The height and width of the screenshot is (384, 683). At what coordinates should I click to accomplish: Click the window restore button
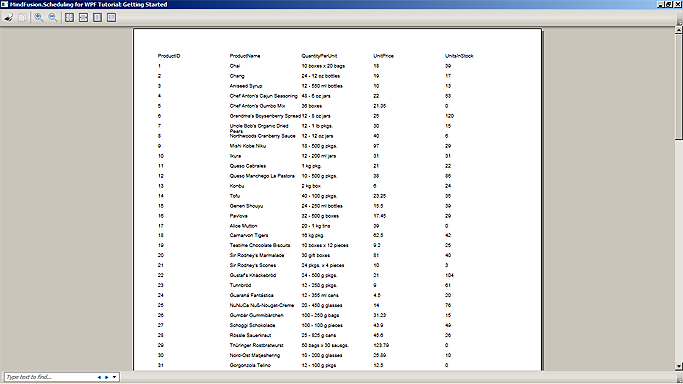(x=669, y=4)
